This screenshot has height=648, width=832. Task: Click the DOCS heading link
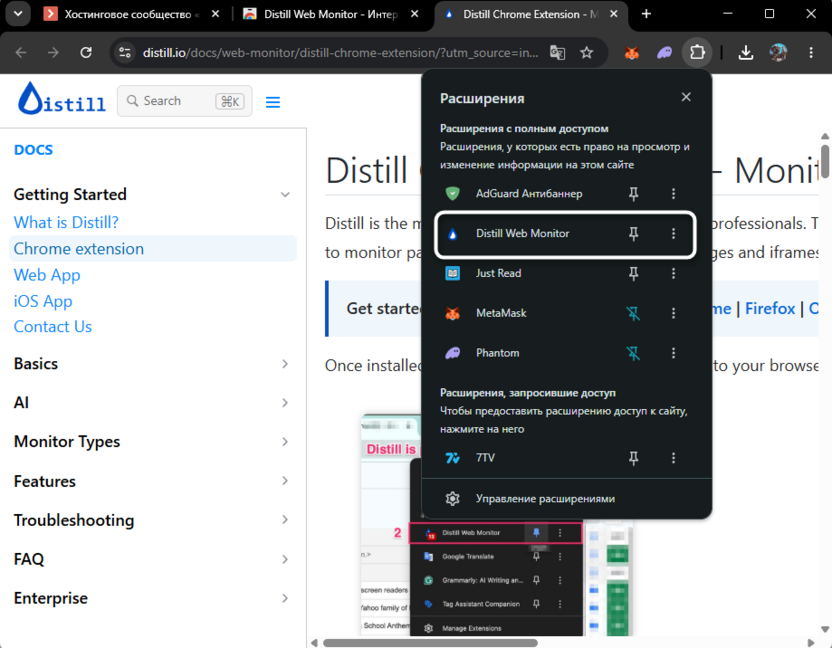click(x=33, y=150)
